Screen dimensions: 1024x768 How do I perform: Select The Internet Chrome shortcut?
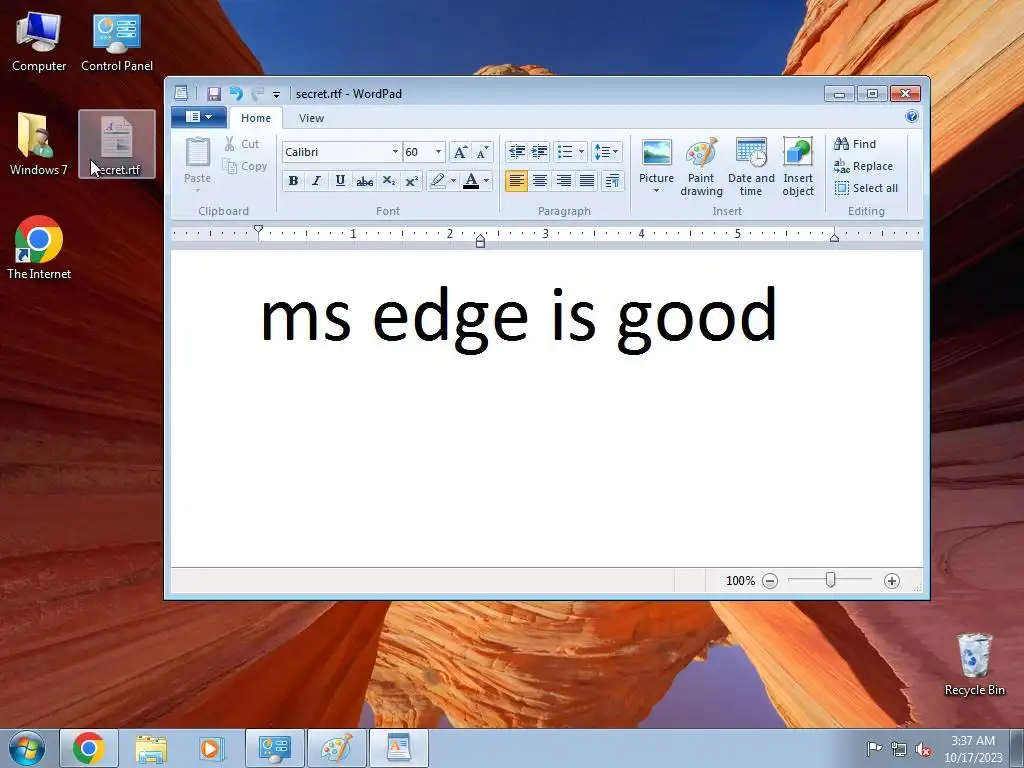39,248
